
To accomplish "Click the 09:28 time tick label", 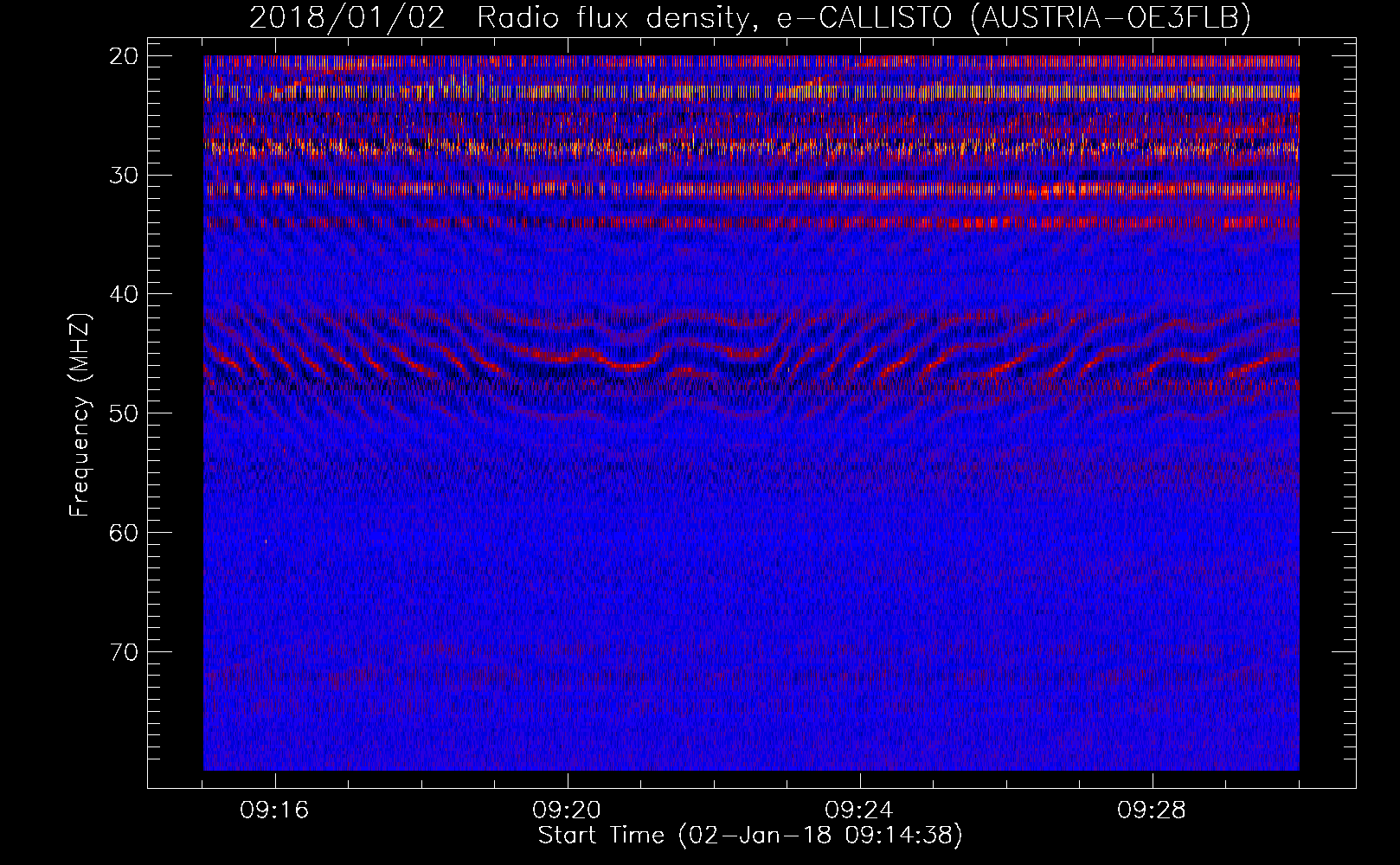I will 1152,811.
